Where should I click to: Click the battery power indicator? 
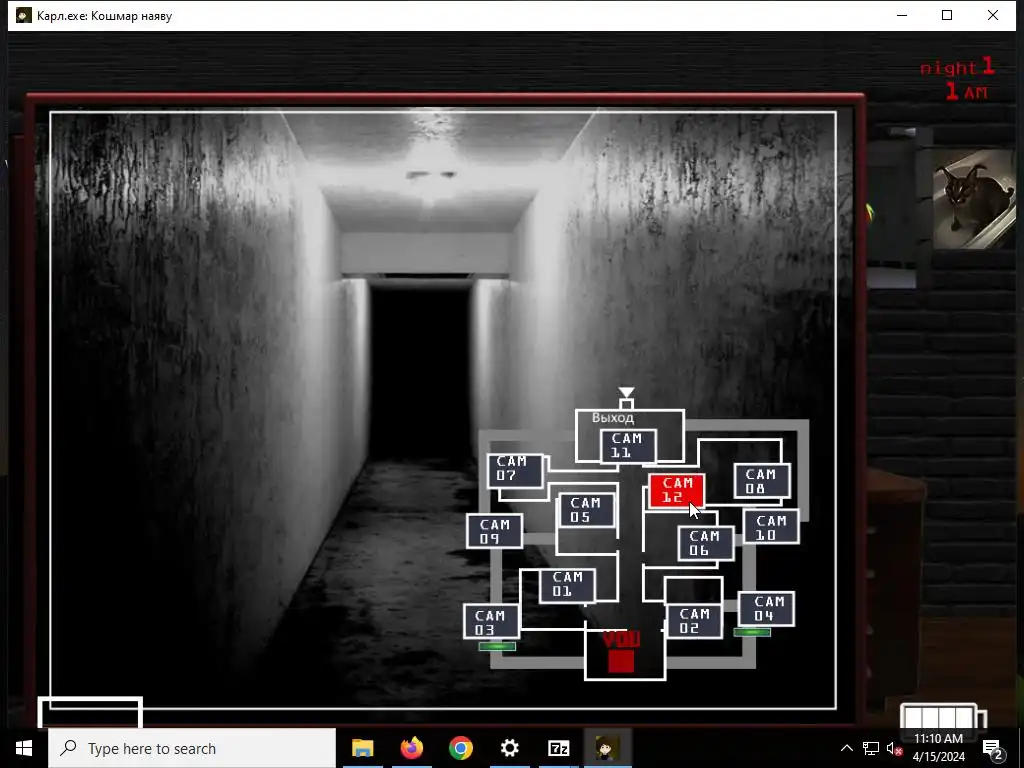pos(943,716)
